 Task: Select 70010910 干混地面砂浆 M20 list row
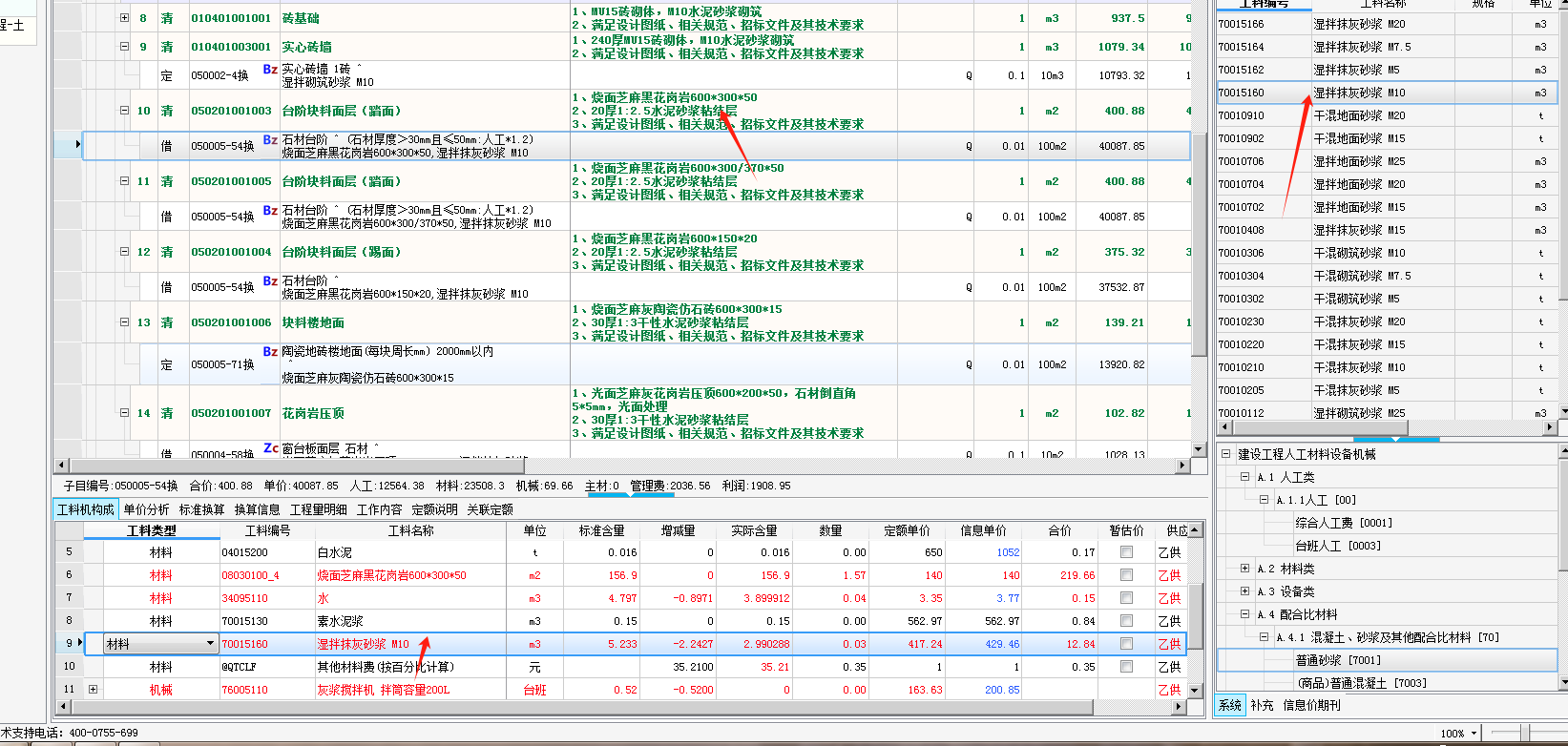1387,115
